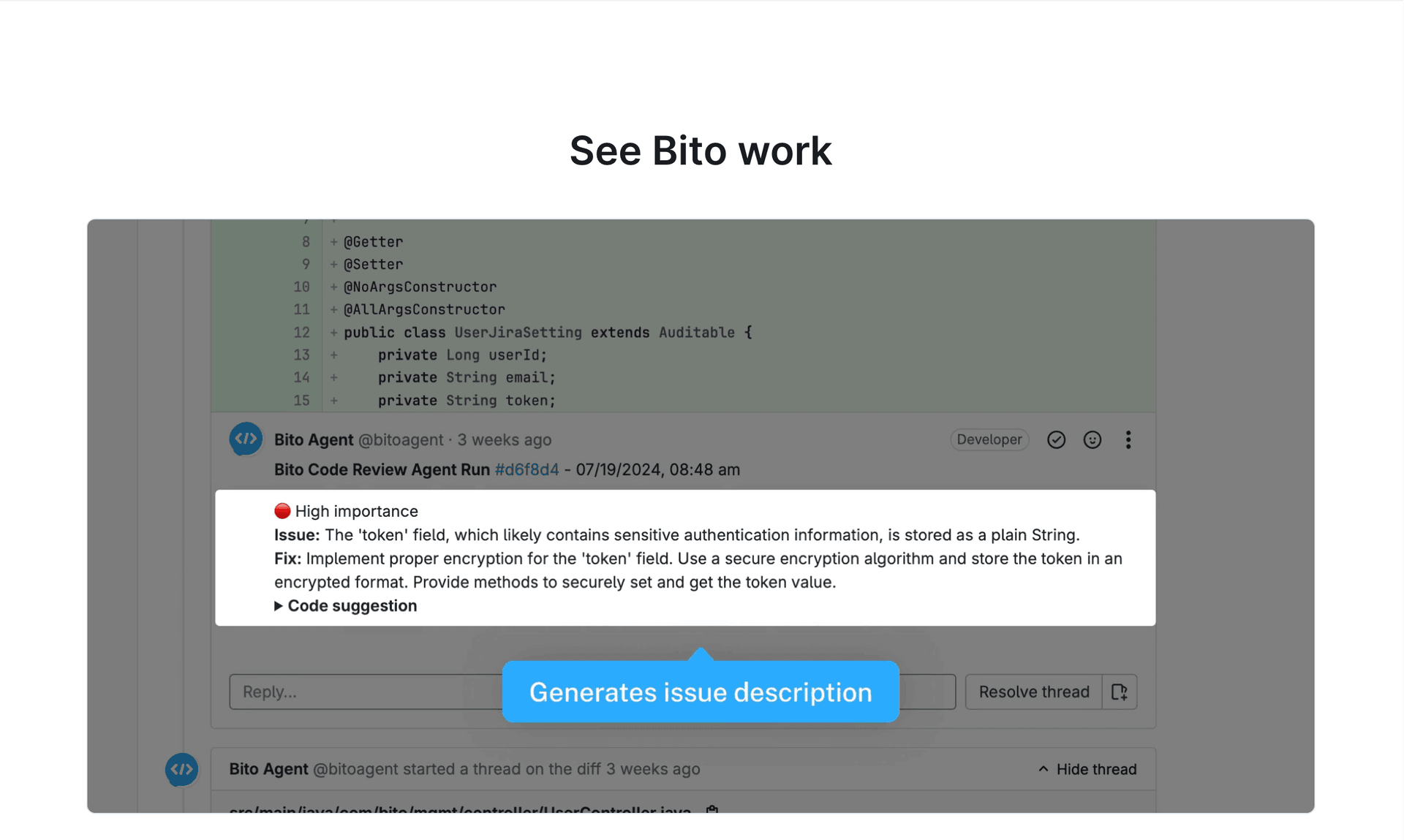Click the red High importance indicator

coord(282,511)
